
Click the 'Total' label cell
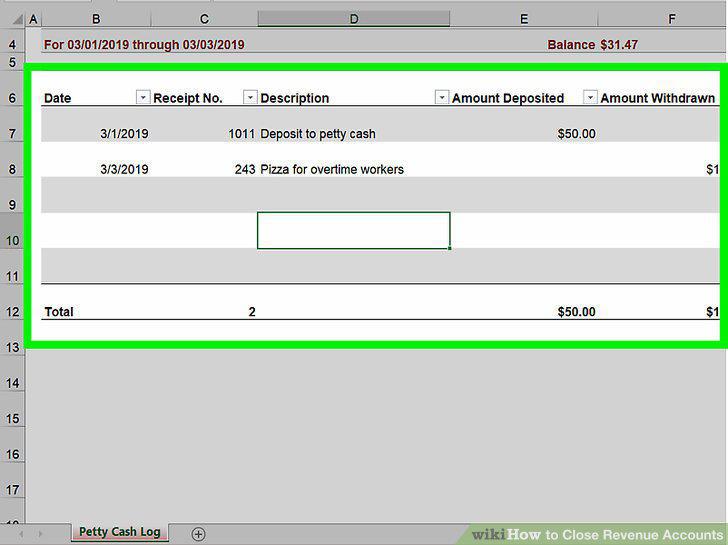(x=59, y=311)
